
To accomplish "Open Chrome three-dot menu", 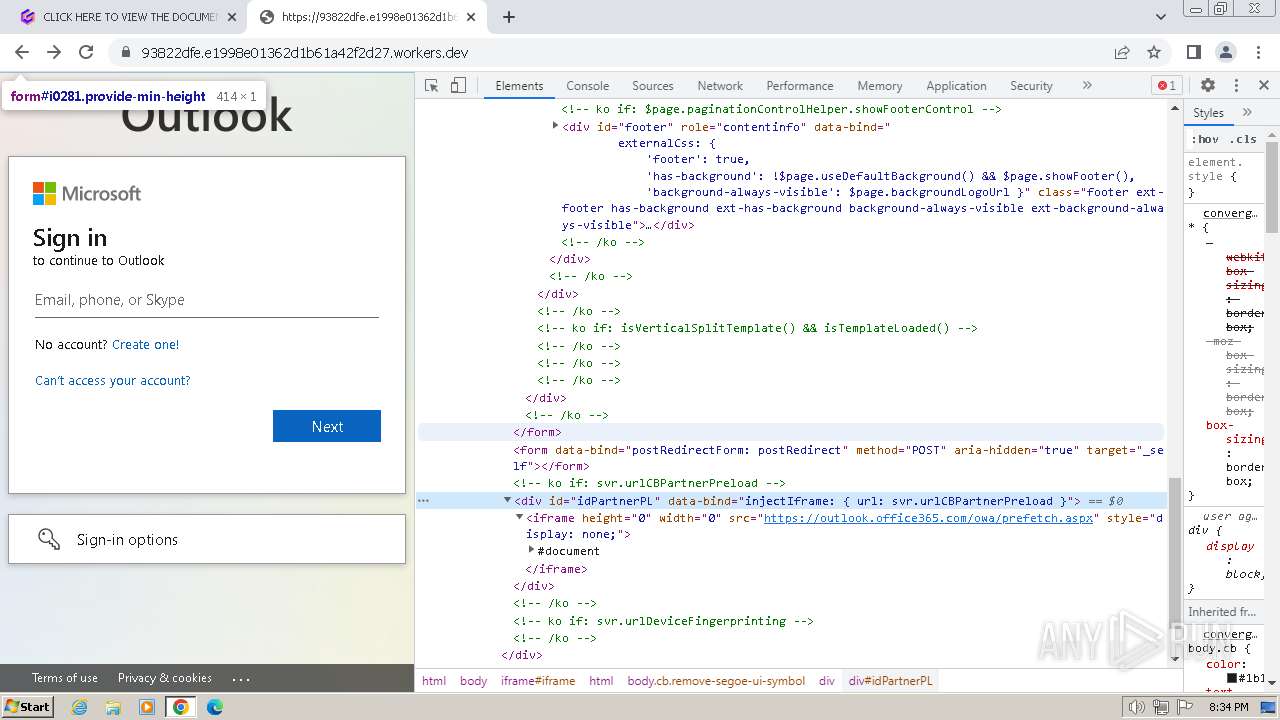I will click(x=1258, y=52).
